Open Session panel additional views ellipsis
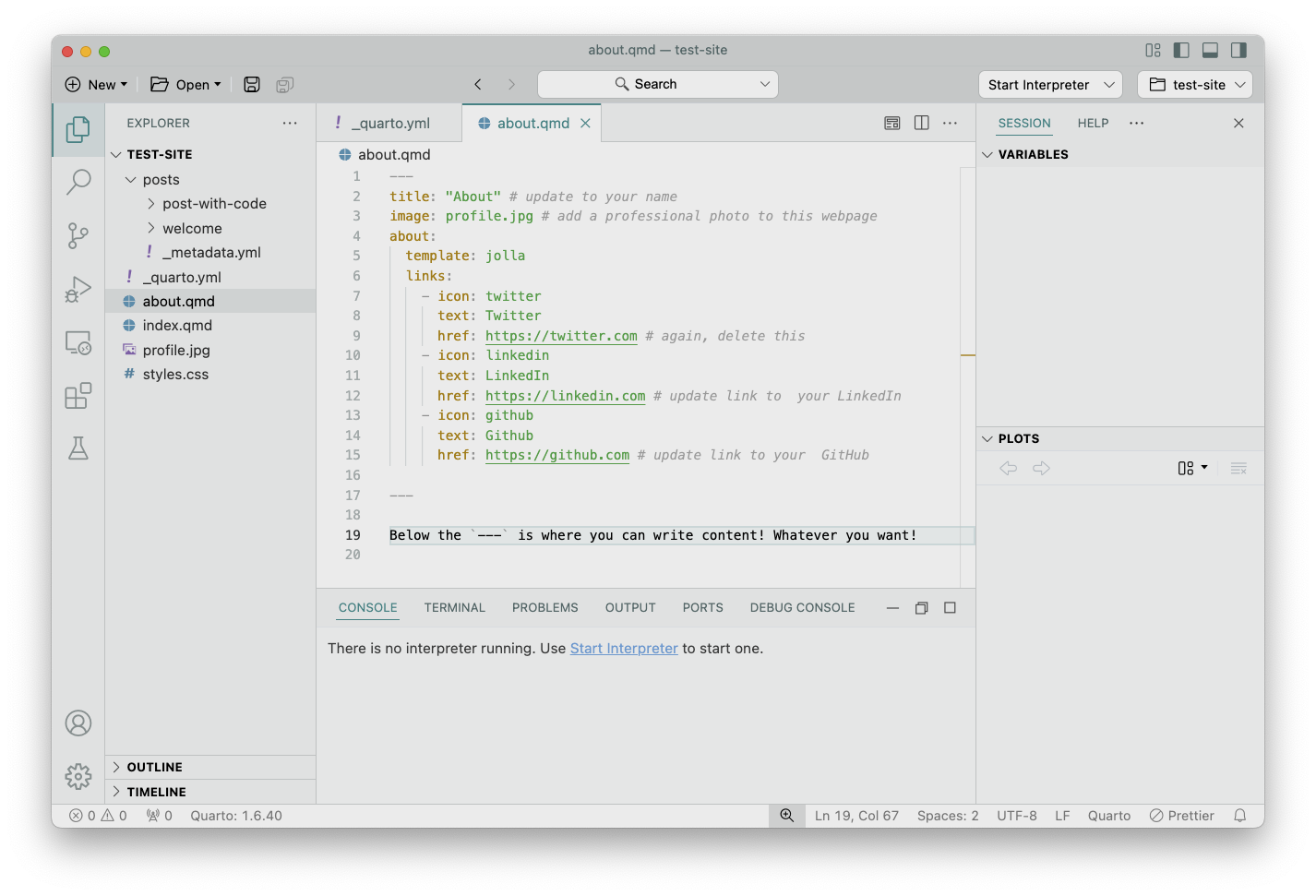Viewport: 1316px width, 896px height. click(1137, 123)
